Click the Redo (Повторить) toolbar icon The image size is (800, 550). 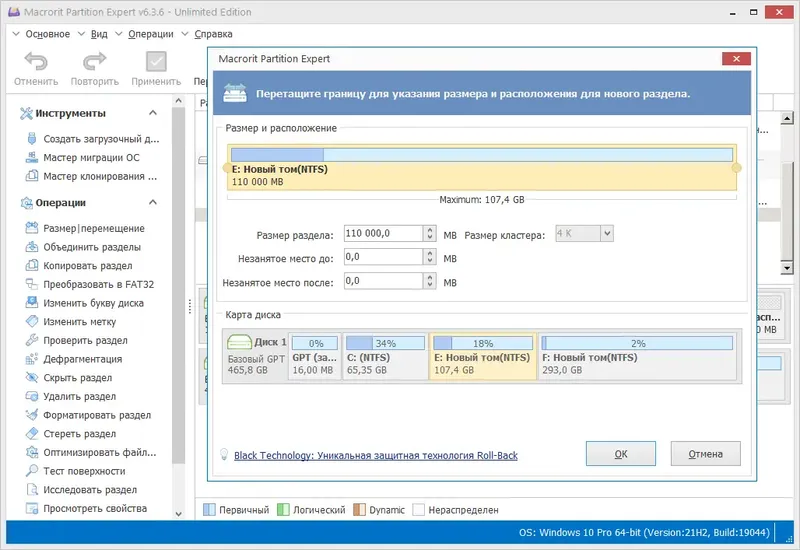(94, 61)
